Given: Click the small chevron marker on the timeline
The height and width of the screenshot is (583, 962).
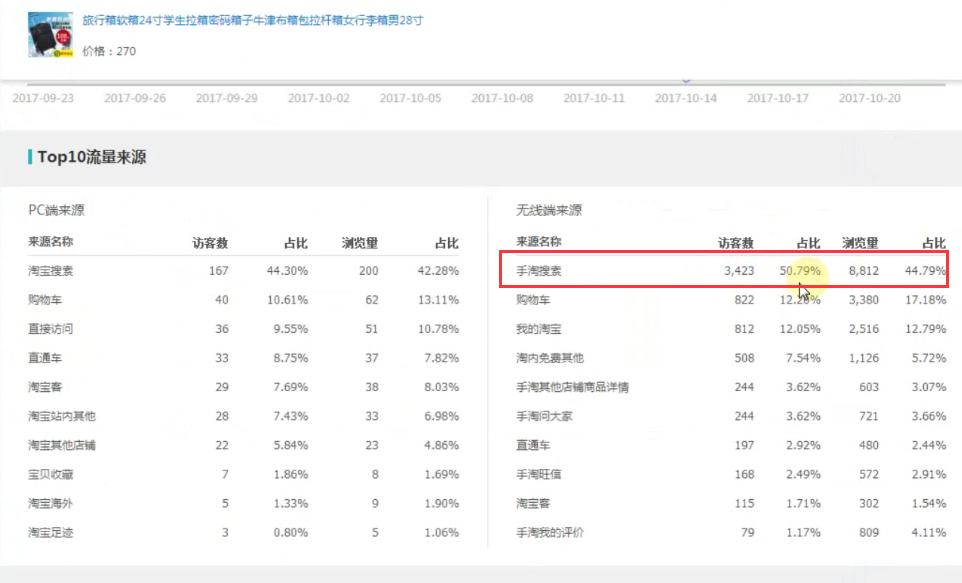Looking at the screenshot, I should [x=686, y=80].
